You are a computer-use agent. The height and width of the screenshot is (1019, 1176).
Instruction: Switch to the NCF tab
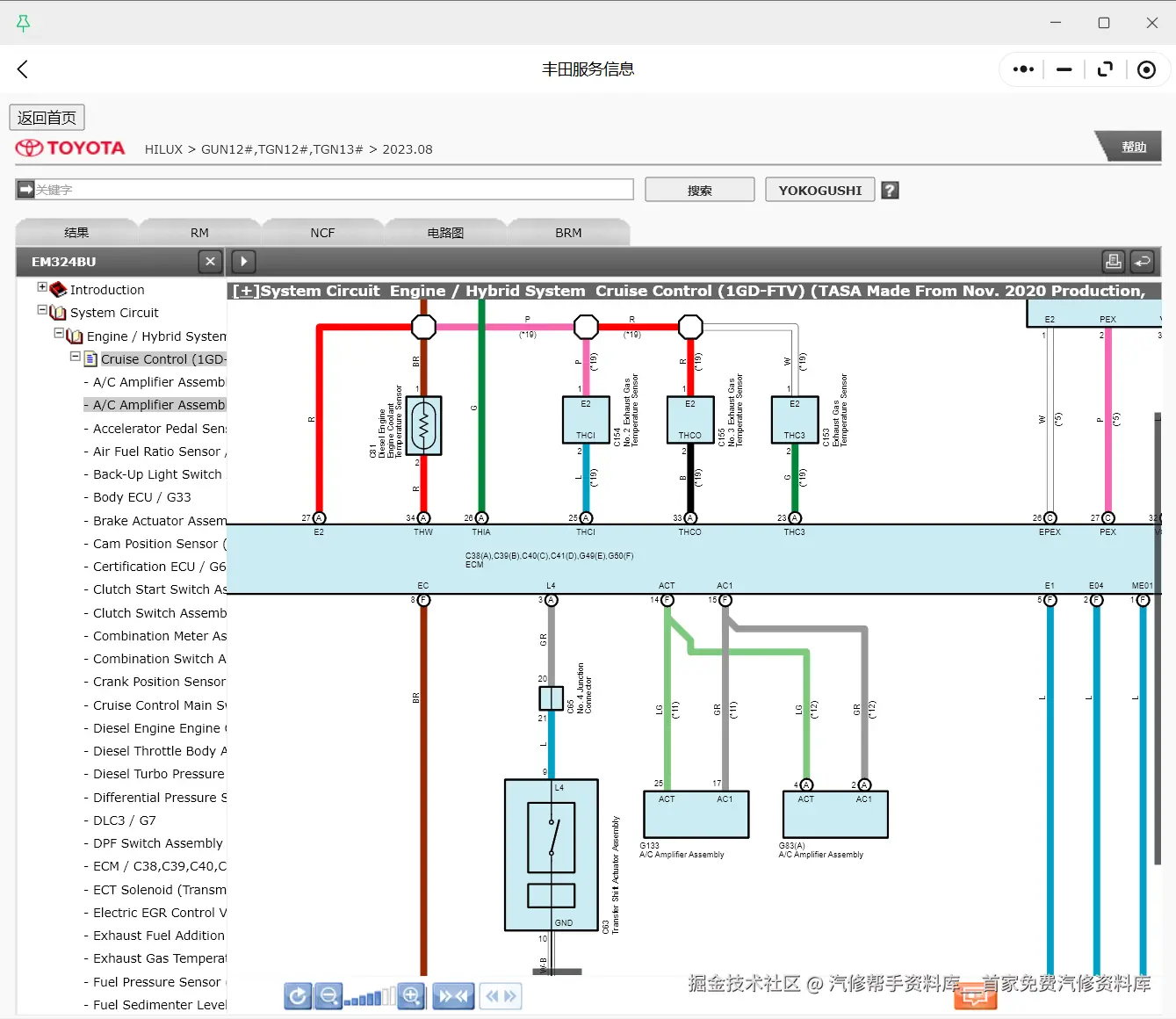pyautogui.click(x=321, y=232)
